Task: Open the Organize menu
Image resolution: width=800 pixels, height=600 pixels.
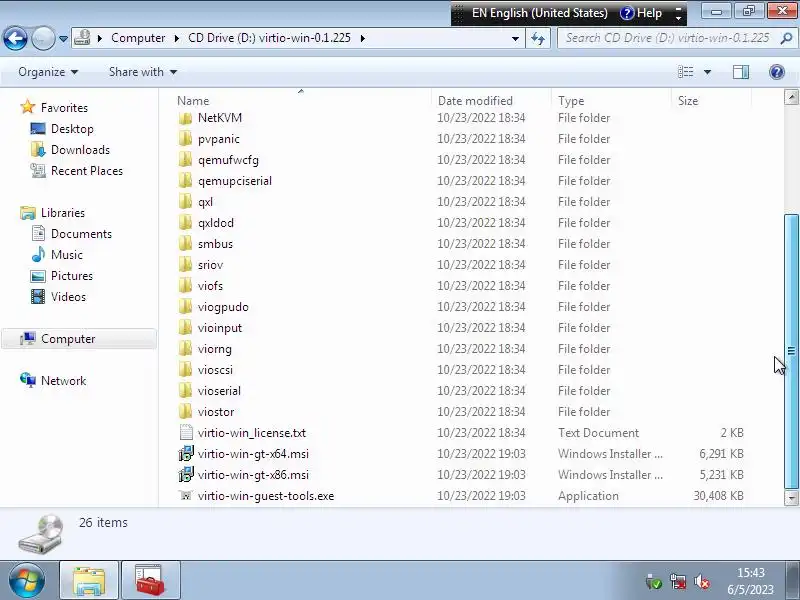Action: pos(48,72)
